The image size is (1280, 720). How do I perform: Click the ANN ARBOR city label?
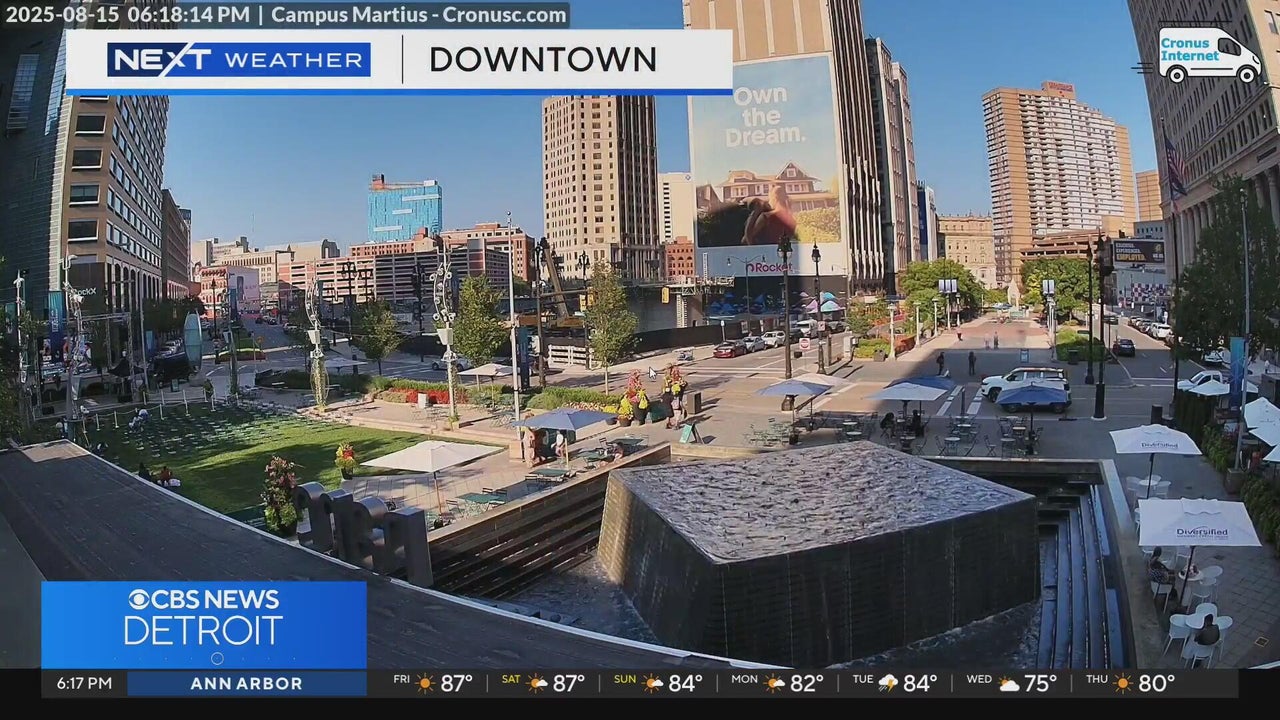pos(246,684)
